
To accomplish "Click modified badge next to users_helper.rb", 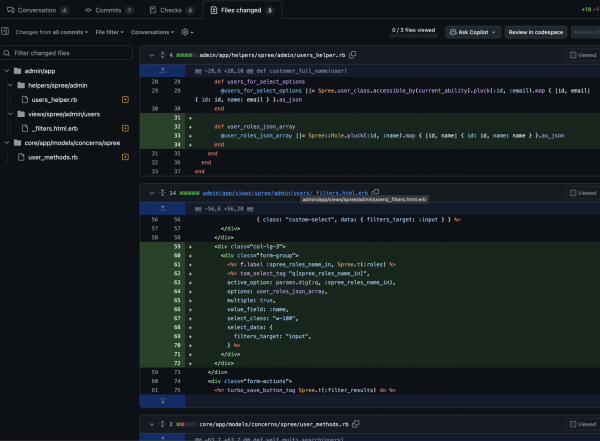I will pyautogui.click(x=125, y=100).
